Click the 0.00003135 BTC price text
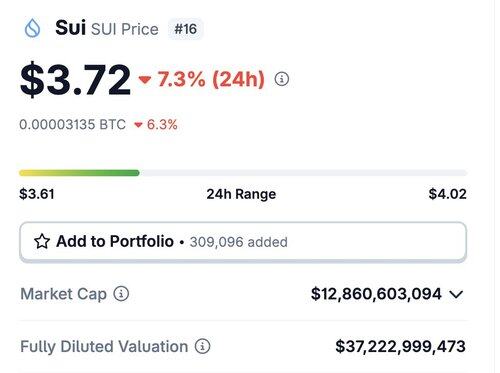 (x=72, y=125)
